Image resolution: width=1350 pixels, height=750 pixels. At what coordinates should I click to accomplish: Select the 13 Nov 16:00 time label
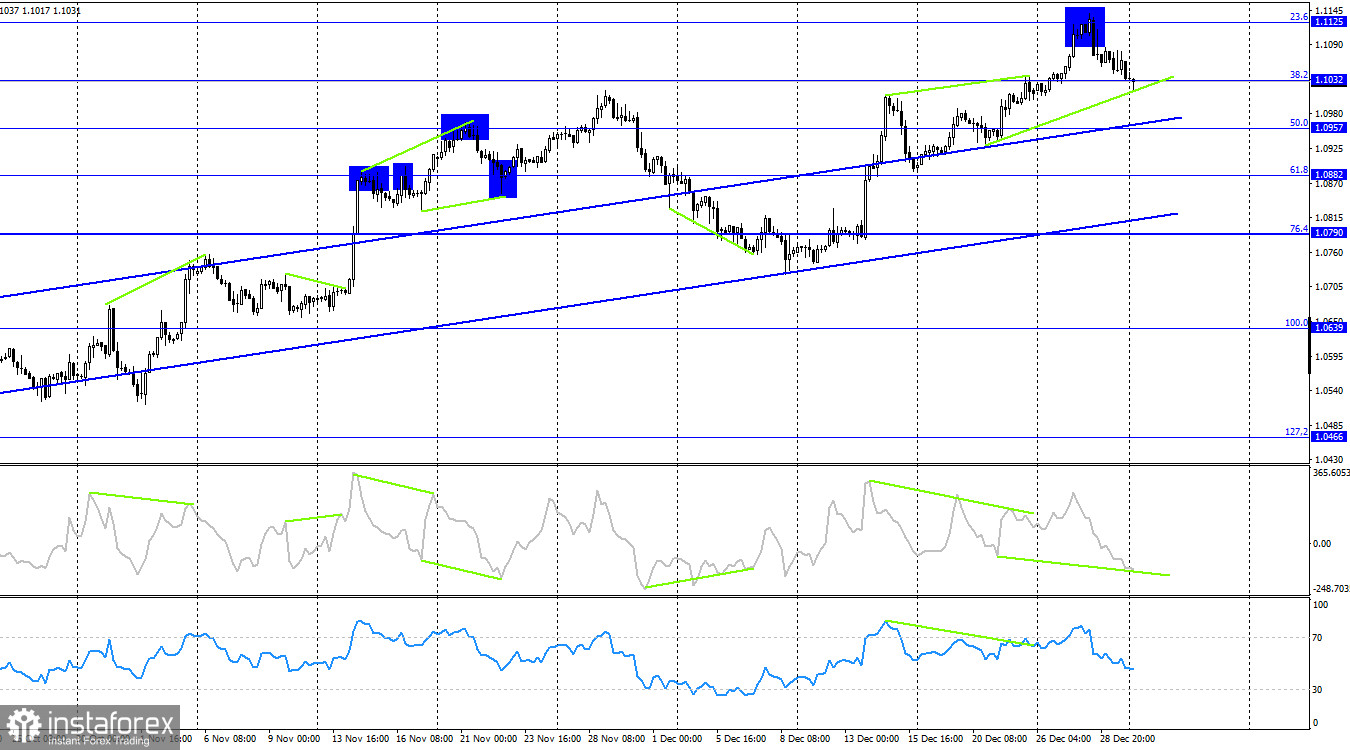361,739
